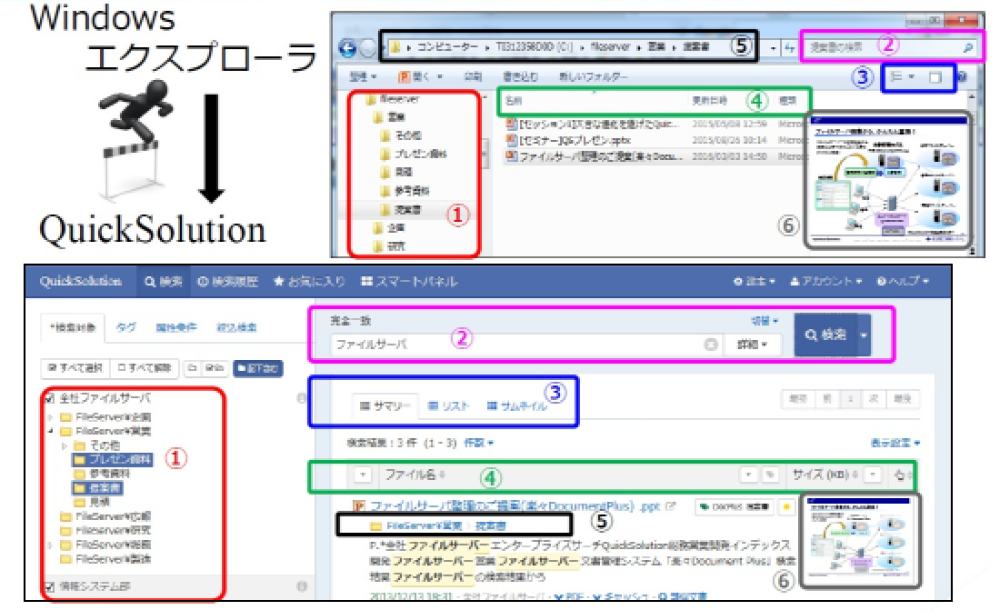Clear the QuickSolution search box with the x icon

(710, 344)
